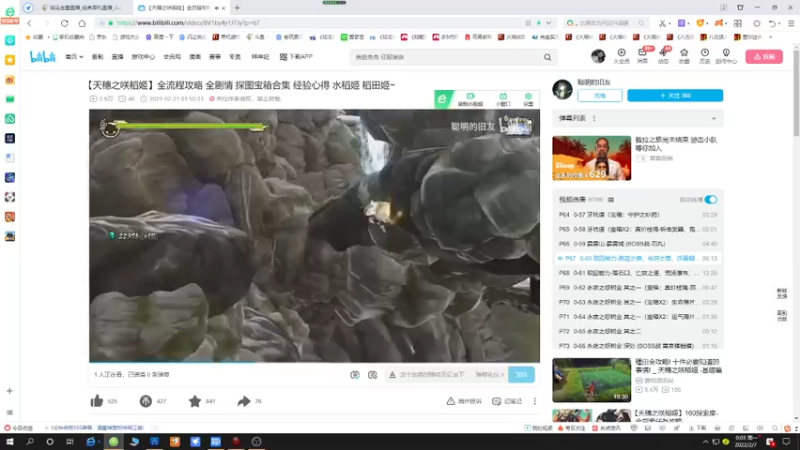Go to browser home page icon

point(82,23)
